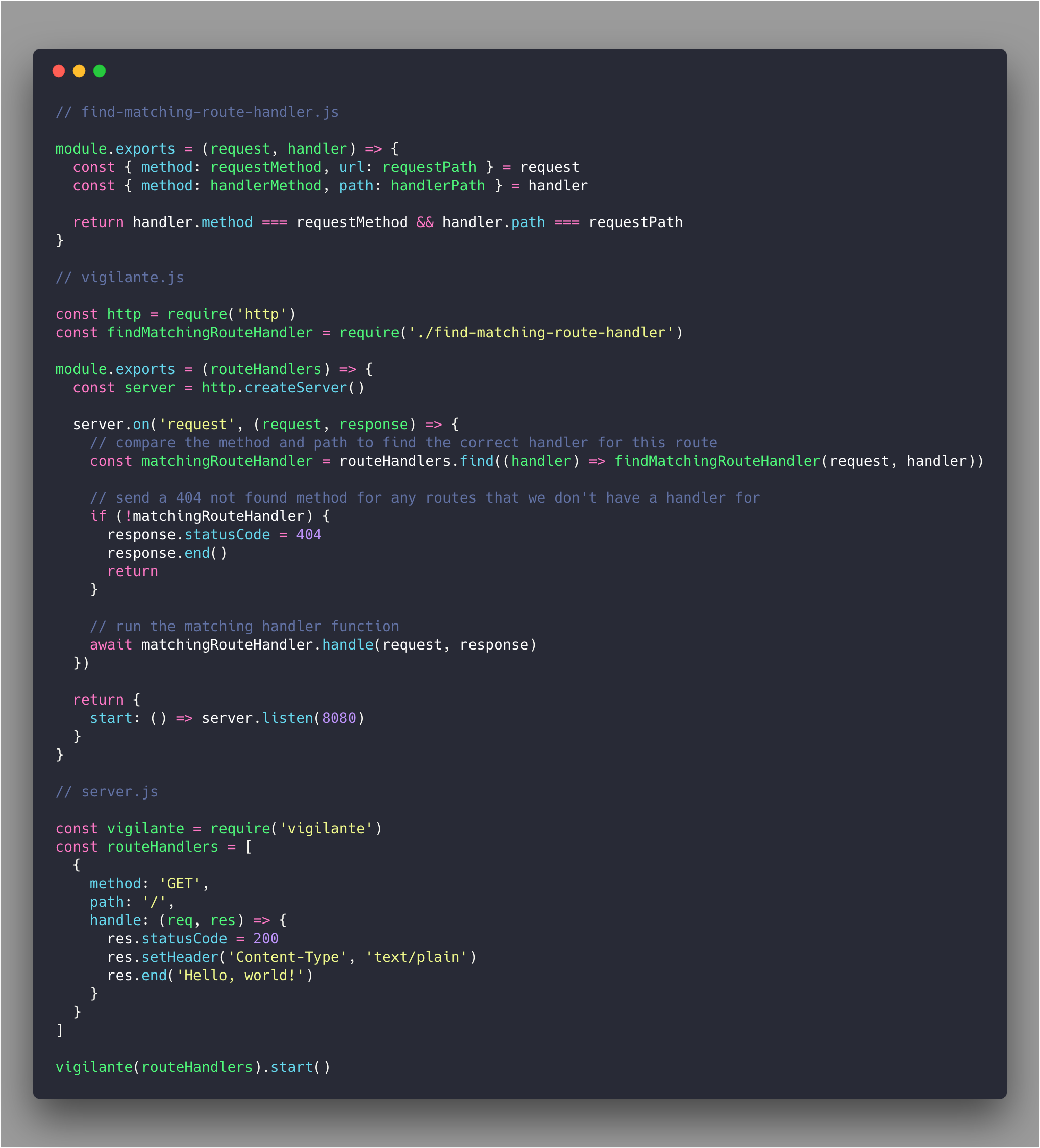
Task: Click the 'http' string in require('http')
Action: tap(261, 314)
